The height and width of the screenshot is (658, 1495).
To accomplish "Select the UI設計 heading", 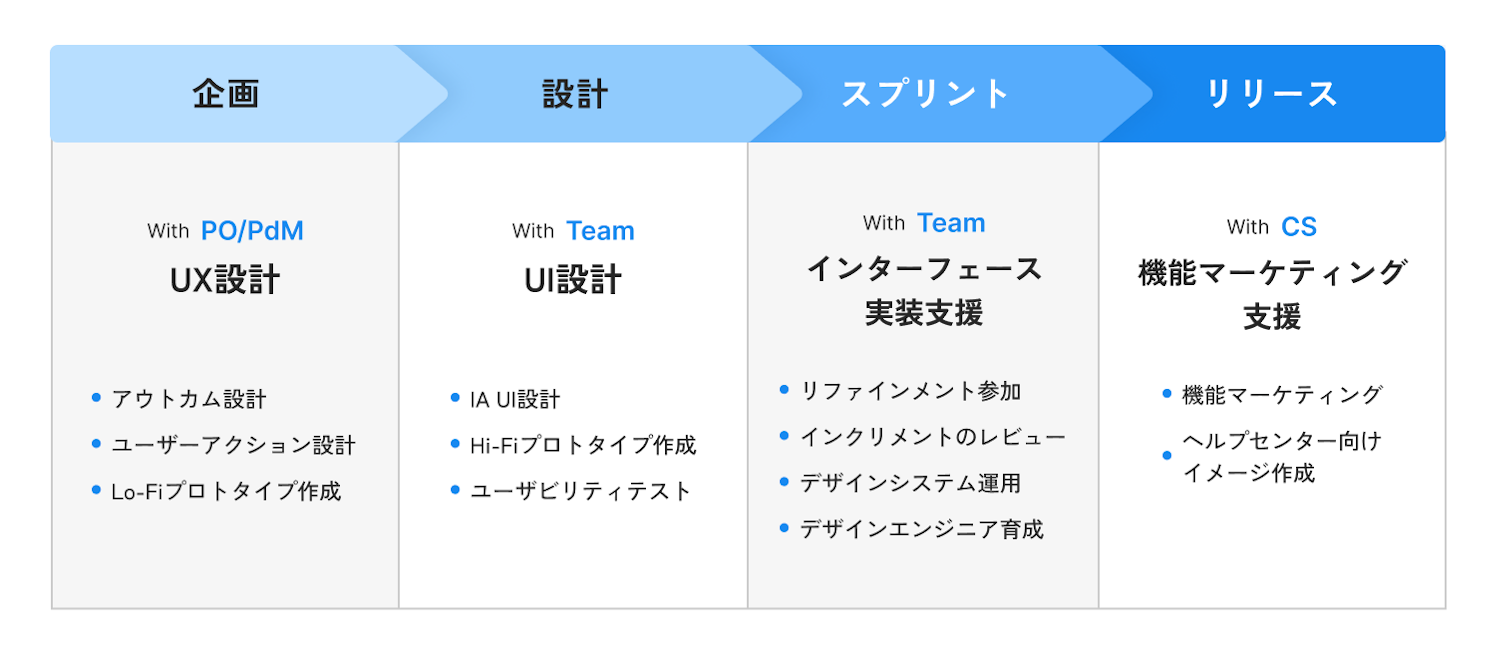I will (573, 281).
